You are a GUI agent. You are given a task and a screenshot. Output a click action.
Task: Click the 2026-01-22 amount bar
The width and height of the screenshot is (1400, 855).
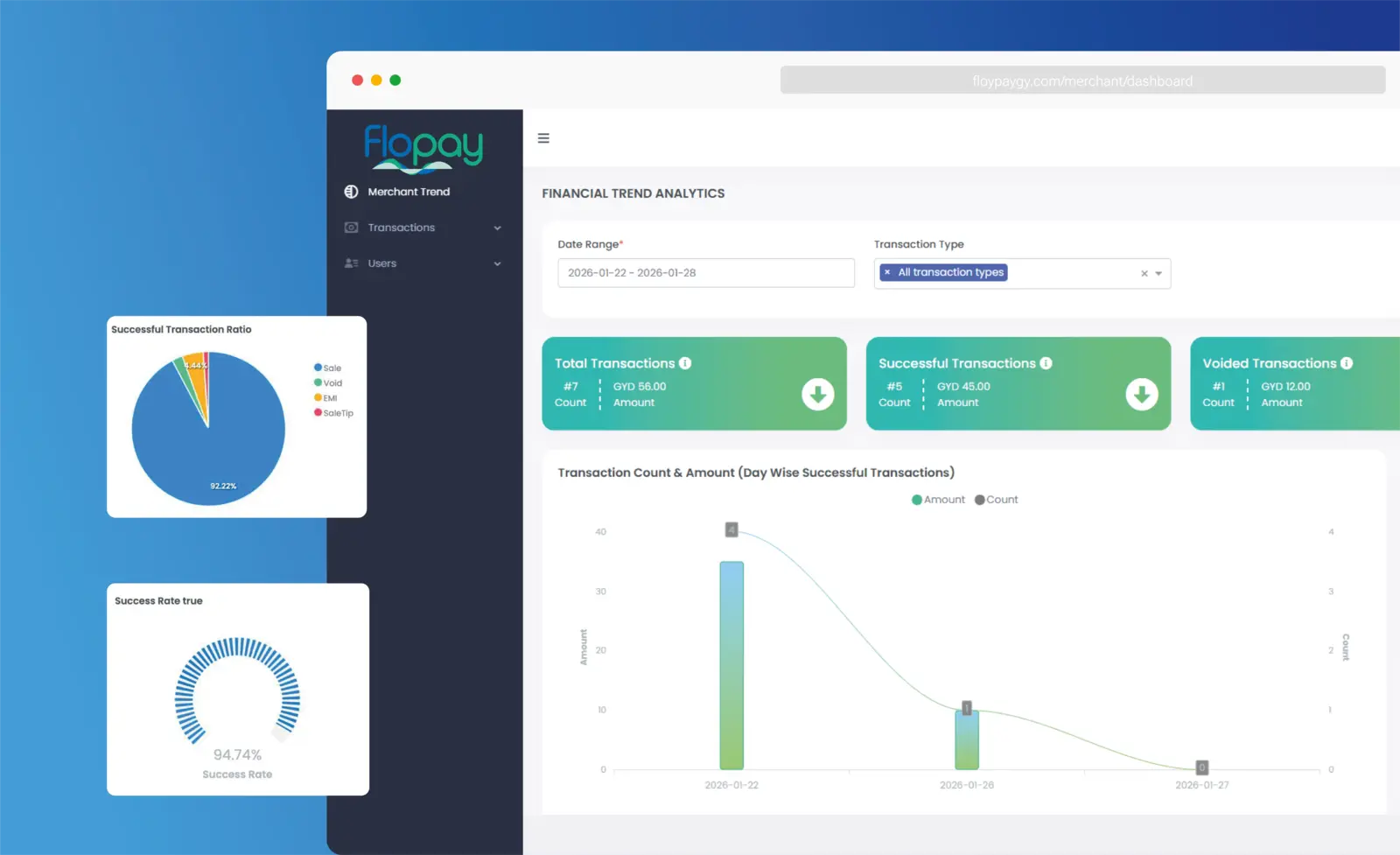coord(731,665)
